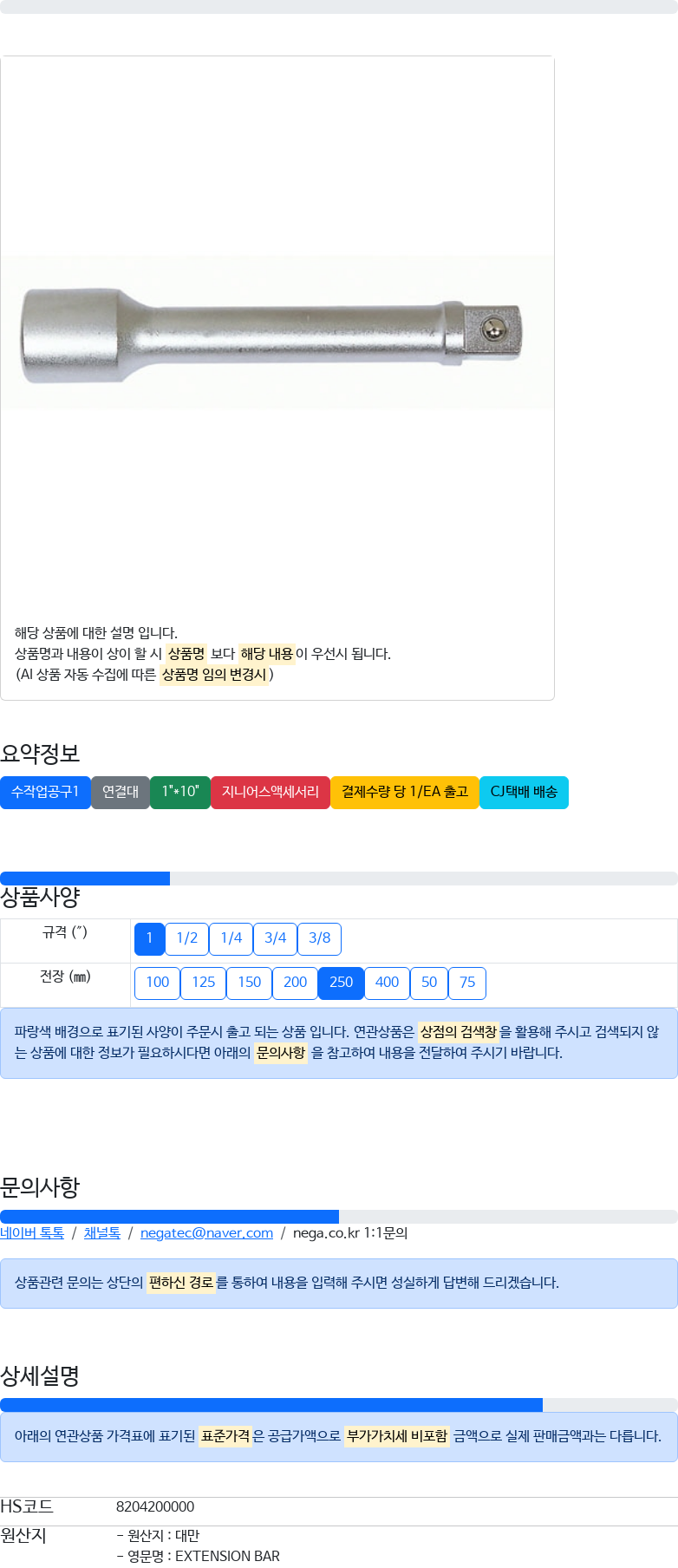Click the extension bar product image
The height and width of the screenshot is (1568, 678).
[277, 333]
